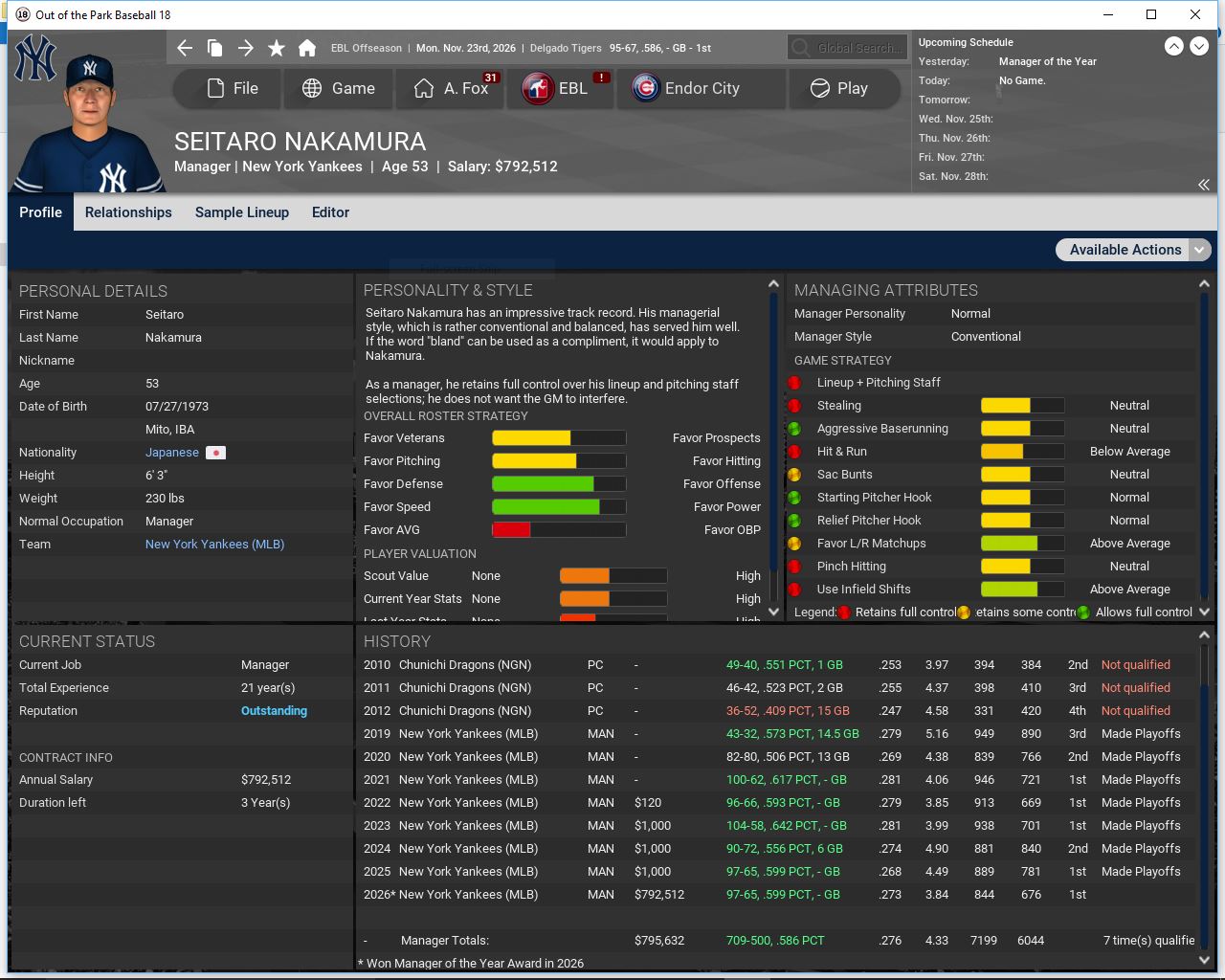Toggle the Stealing control indicator
The height and width of the screenshot is (980, 1225).
[794, 406]
